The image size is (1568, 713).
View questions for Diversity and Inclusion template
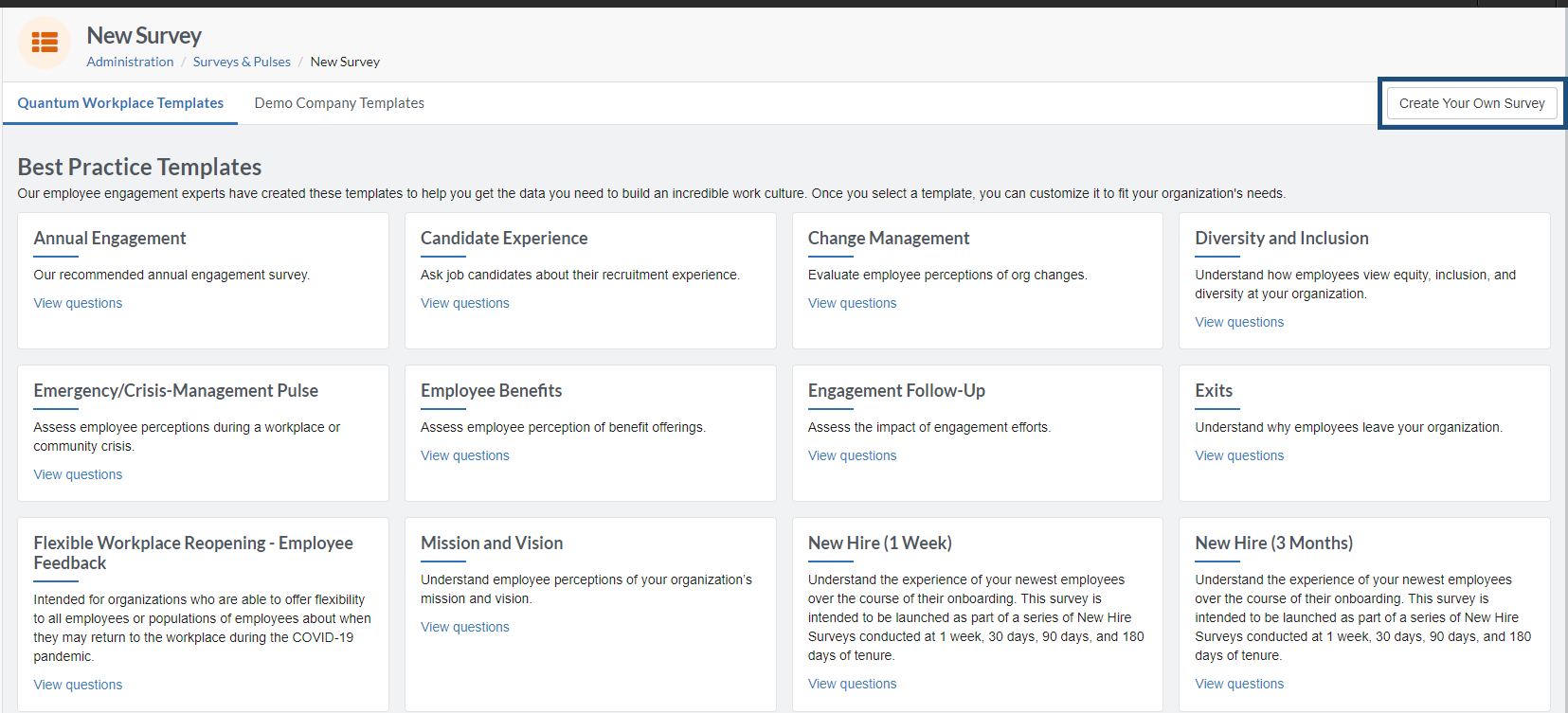(1239, 322)
